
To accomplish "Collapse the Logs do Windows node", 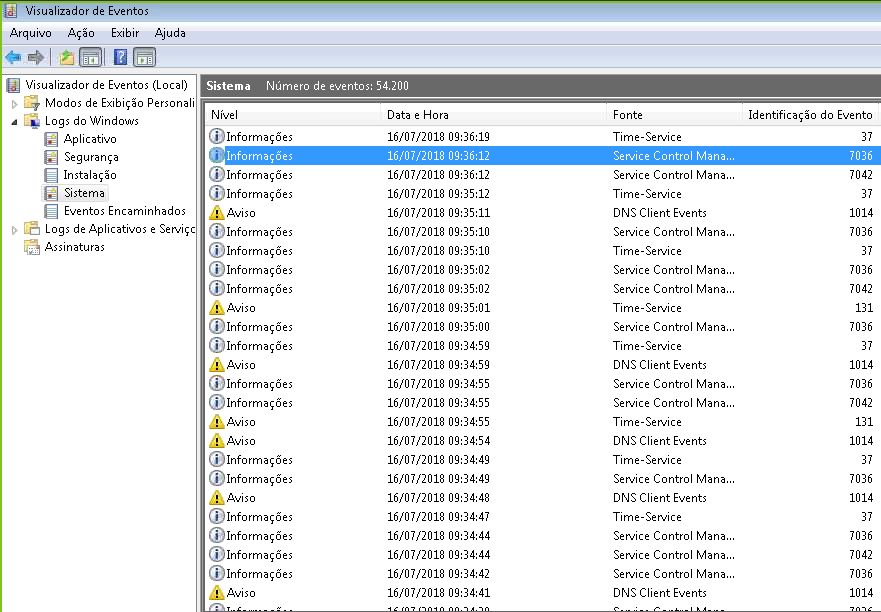I will [15, 121].
